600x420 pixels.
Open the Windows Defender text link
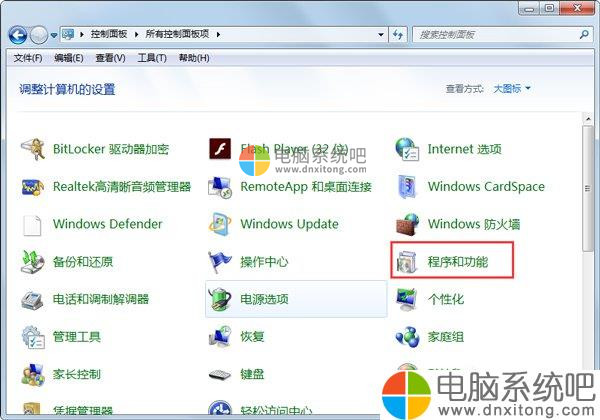tap(108, 224)
